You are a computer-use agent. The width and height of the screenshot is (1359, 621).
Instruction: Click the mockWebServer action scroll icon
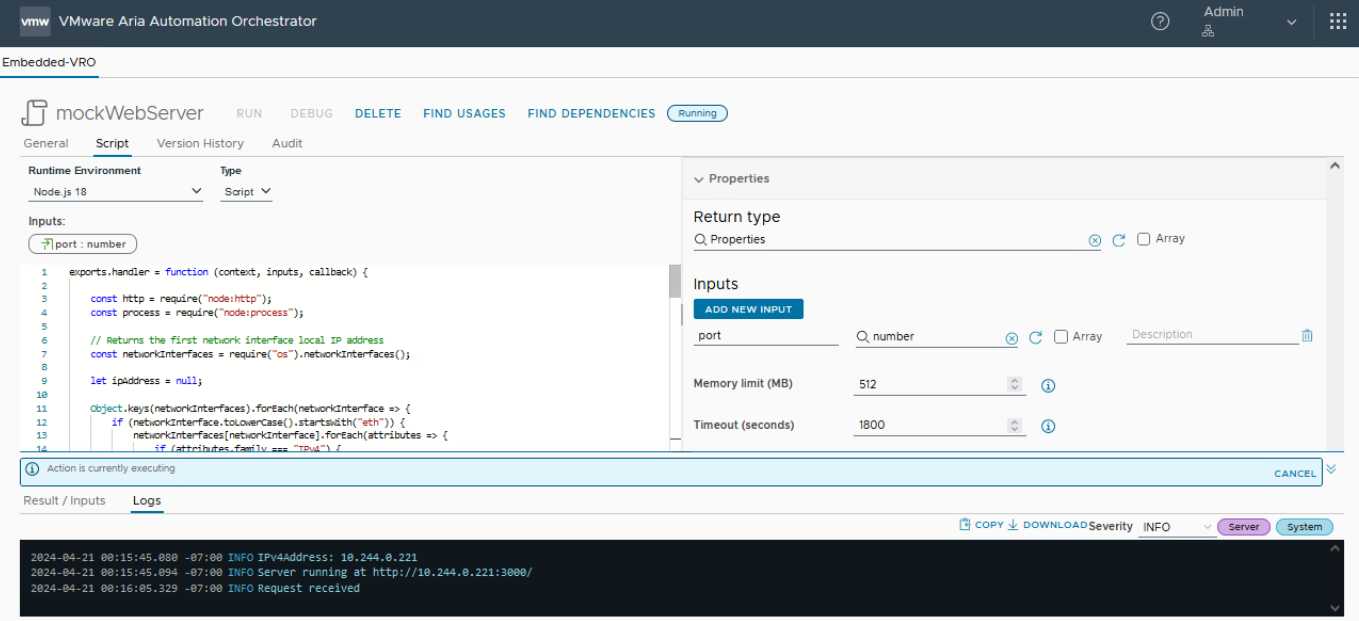point(34,113)
